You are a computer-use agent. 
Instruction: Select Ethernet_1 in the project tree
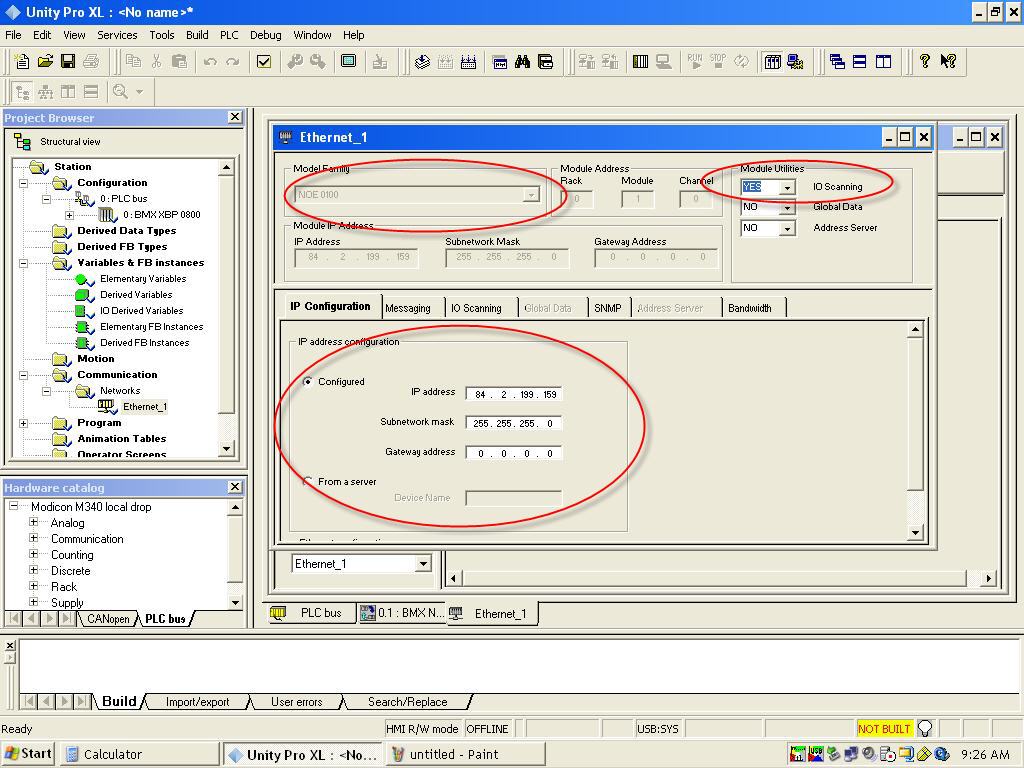click(145, 407)
